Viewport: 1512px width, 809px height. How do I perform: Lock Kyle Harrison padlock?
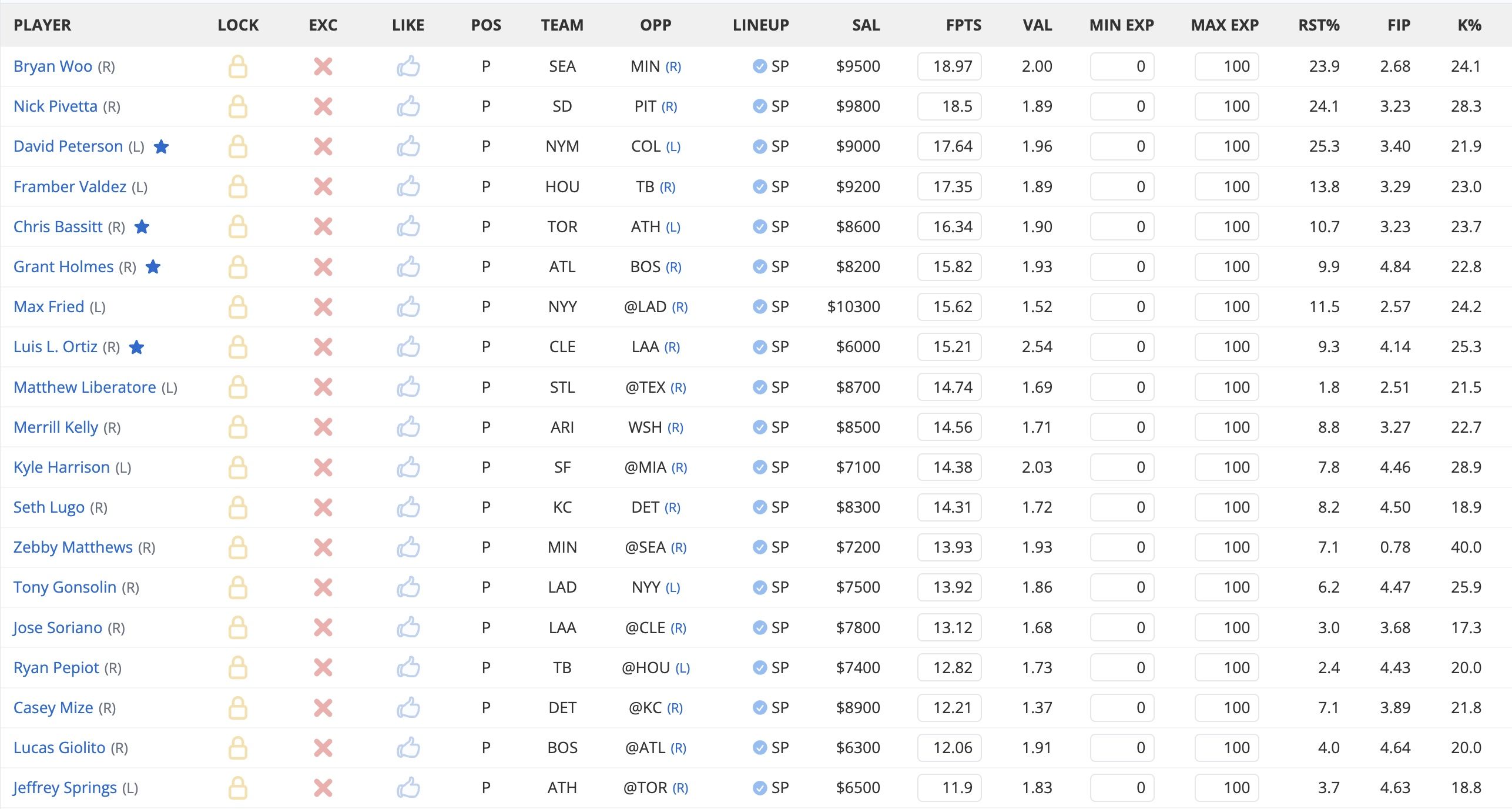[x=238, y=467]
